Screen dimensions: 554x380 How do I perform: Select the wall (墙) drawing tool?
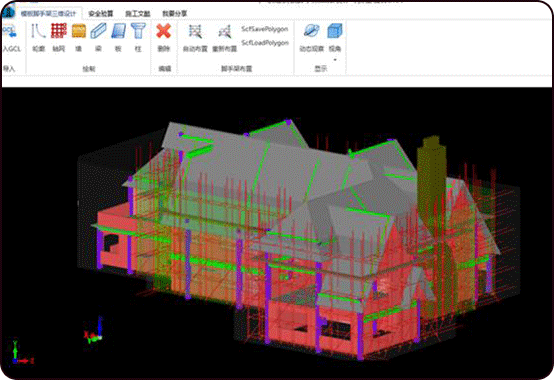click(79, 31)
